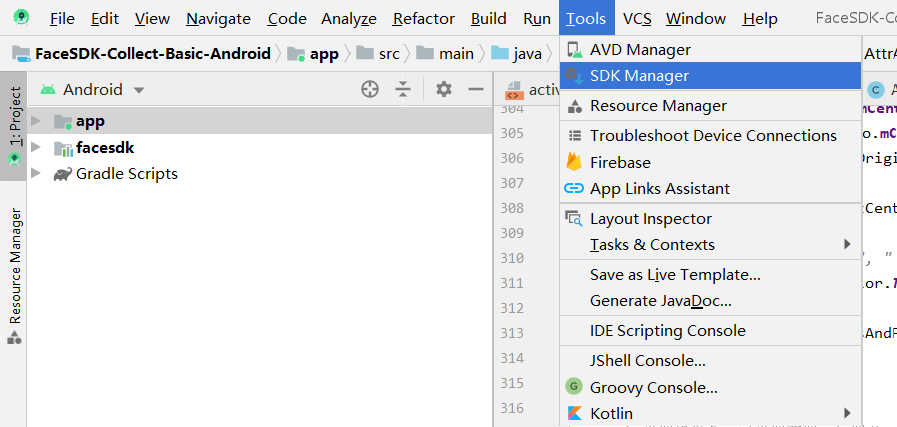Expand the Kotlin submenu
Image resolution: width=897 pixels, height=427 pixels.
coord(710,413)
